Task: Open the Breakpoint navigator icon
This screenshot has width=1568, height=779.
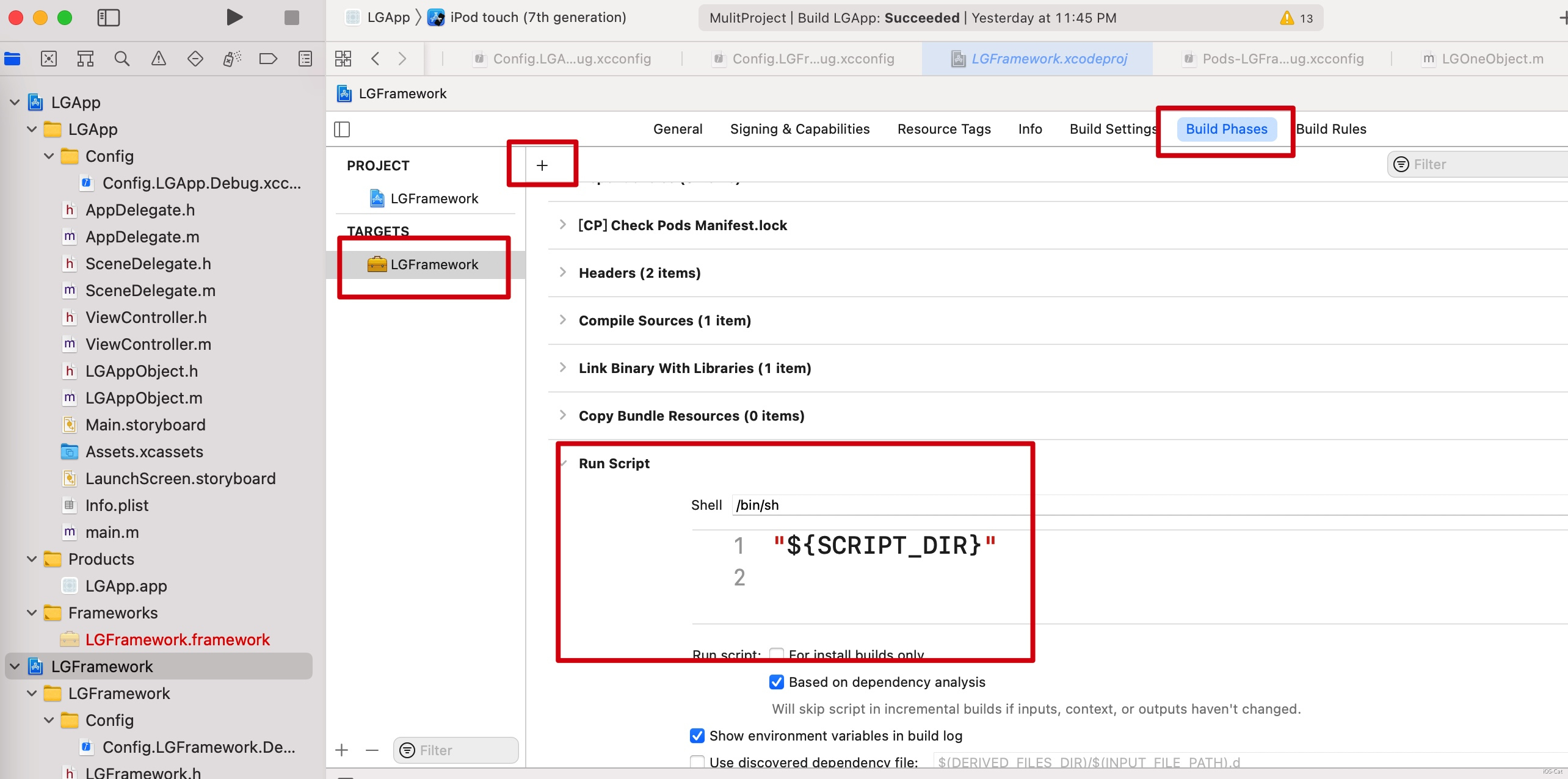Action: click(x=268, y=59)
